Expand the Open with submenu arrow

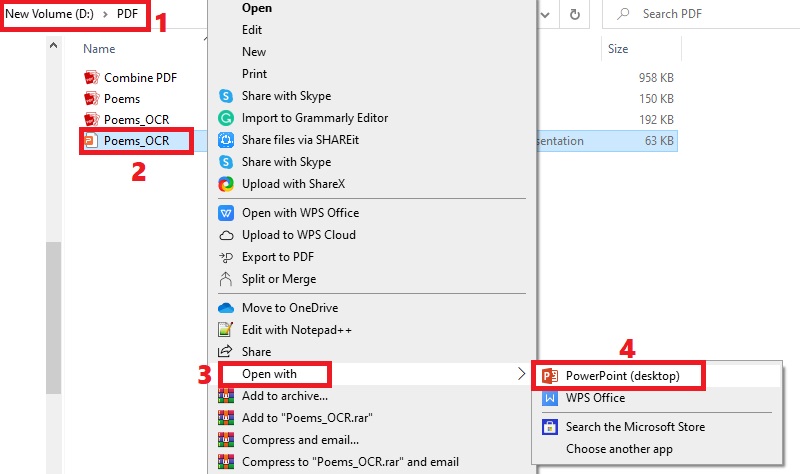521,373
